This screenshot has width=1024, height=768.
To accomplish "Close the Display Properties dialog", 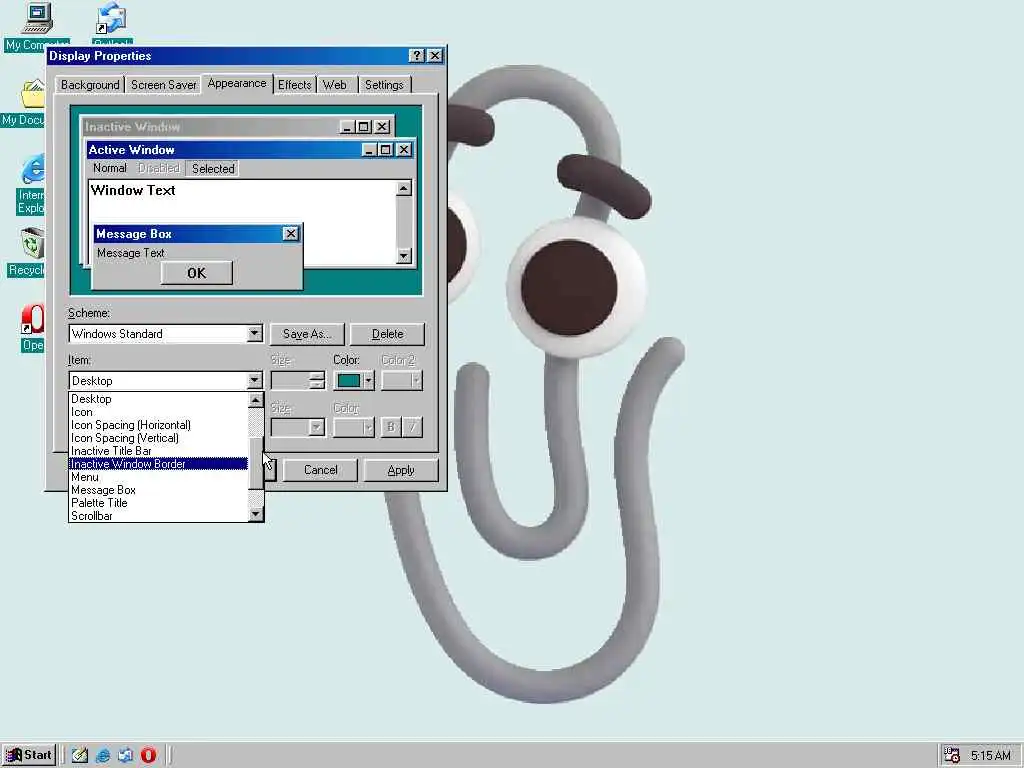I will [x=435, y=56].
